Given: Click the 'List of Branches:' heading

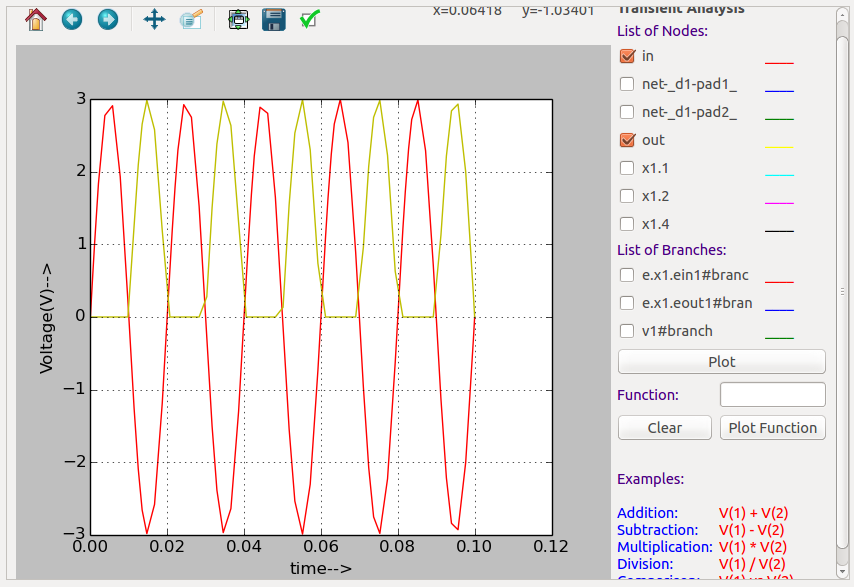Looking at the screenshot, I should [672, 250].
